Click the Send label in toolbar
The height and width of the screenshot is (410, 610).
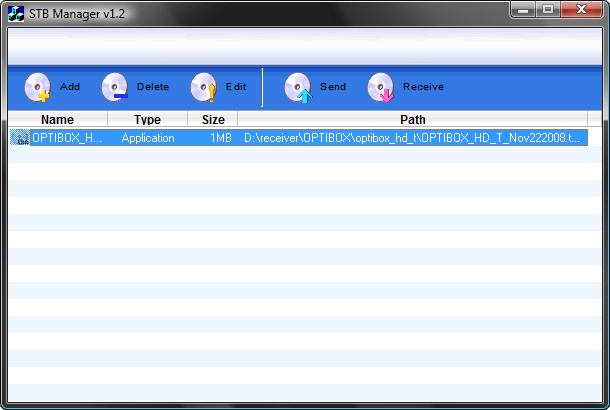[x=333, y=86]
